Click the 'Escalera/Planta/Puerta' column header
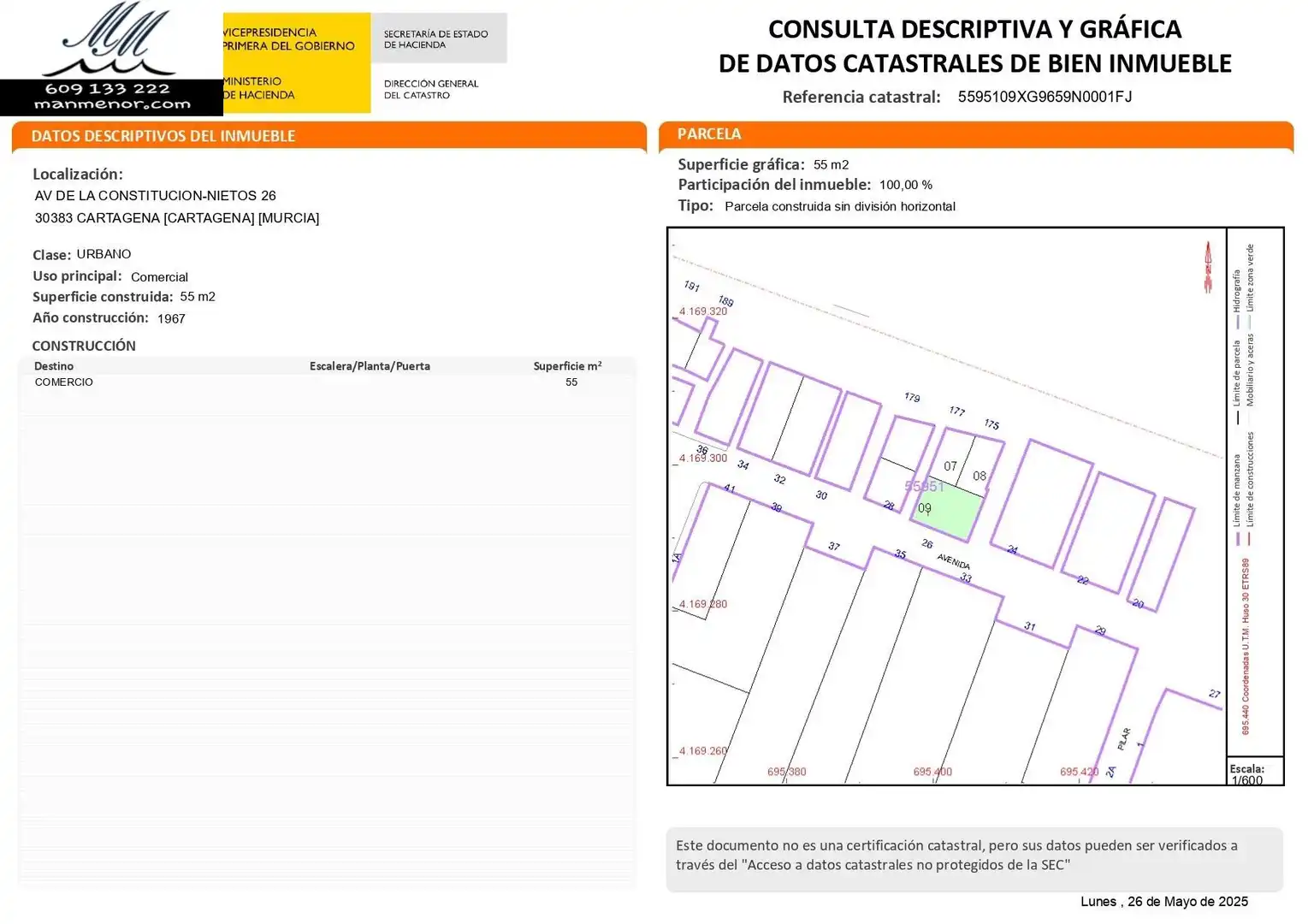This screenshot has width=1308, height=924. [x=370, y=366]
